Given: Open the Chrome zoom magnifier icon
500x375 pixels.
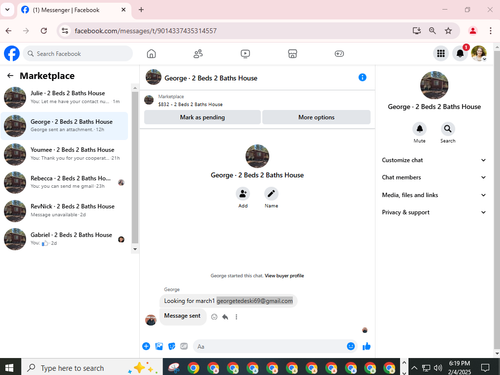Looking at the screenshot, I should pyautogui.click(x=432, y=31).
